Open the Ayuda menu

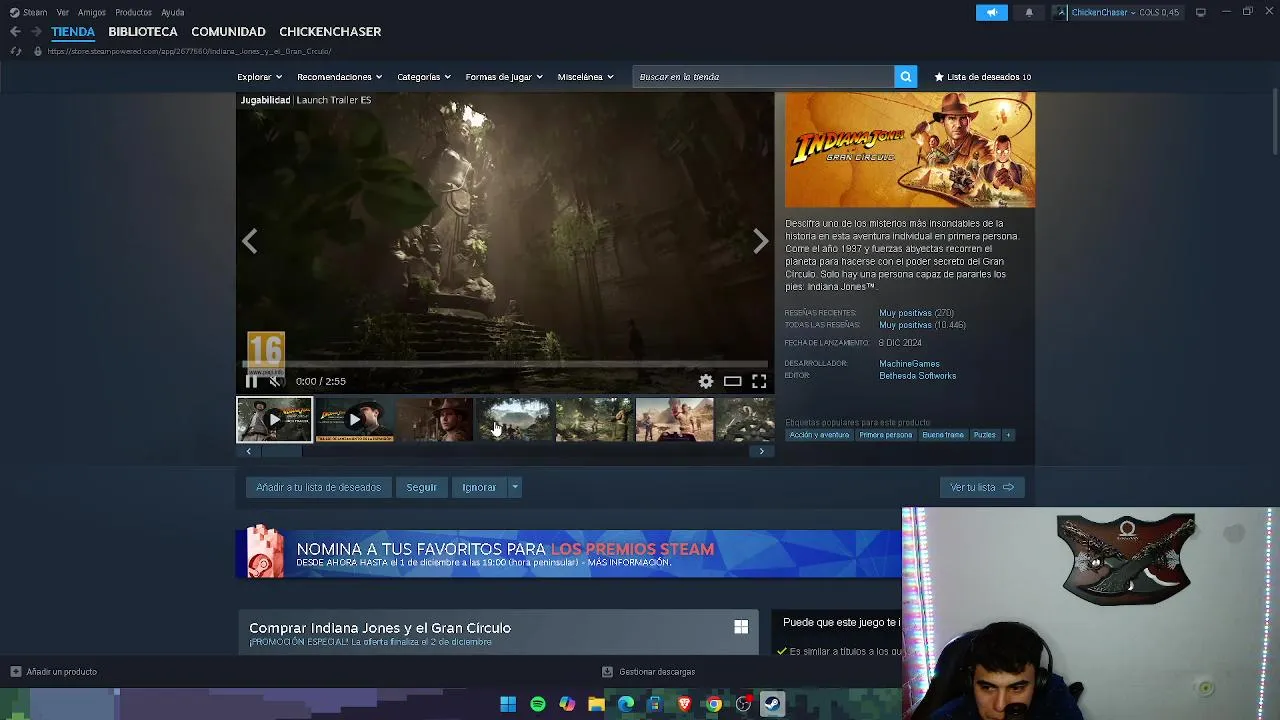coord(173,12)
